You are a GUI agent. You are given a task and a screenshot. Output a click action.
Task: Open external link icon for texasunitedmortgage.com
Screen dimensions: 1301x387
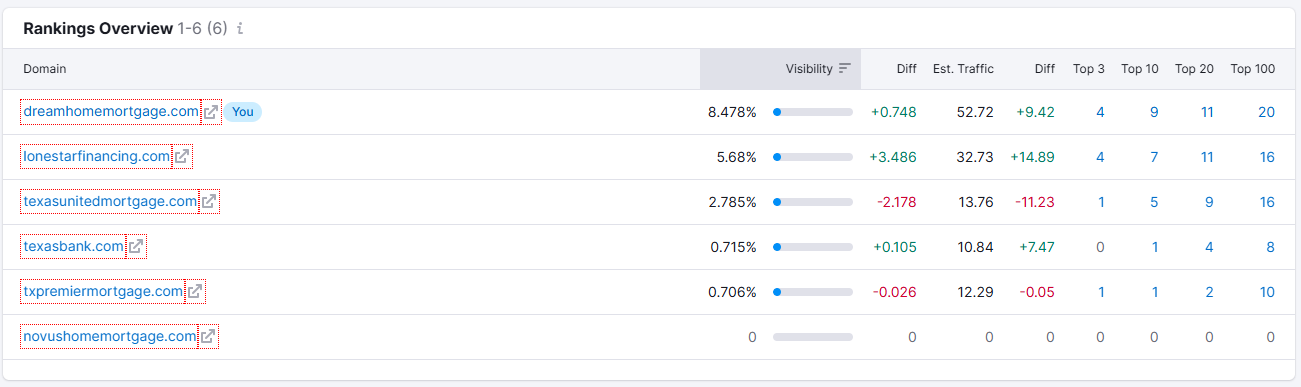[x=209, y=202]
